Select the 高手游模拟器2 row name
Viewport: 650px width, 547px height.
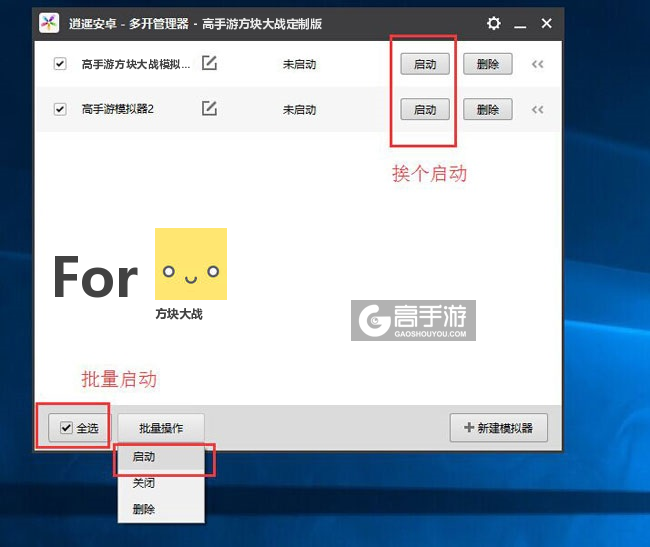118,109
